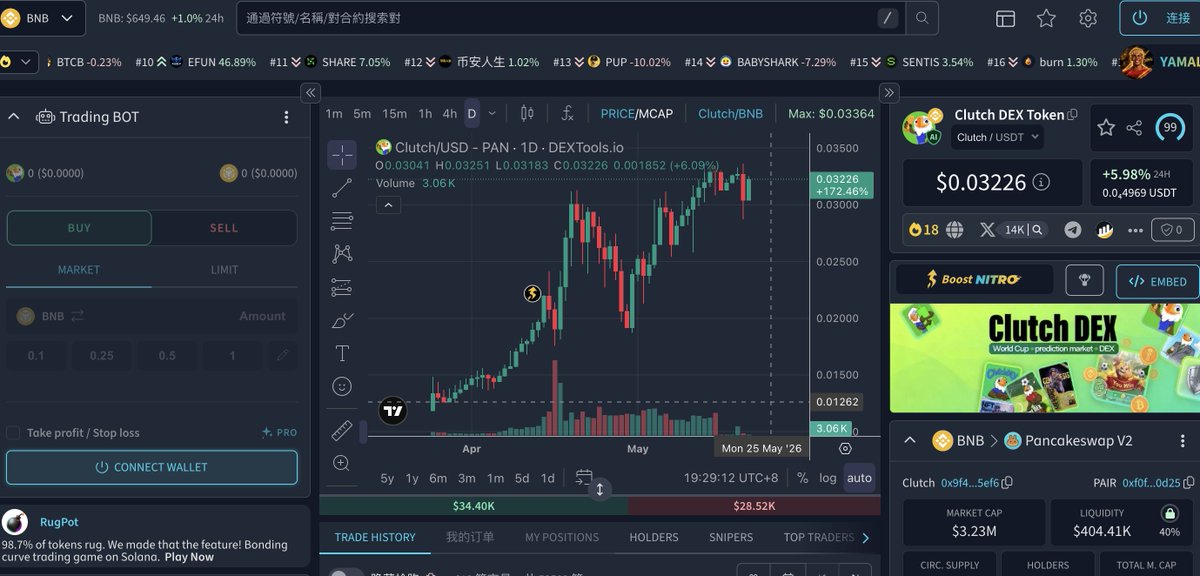Screen dimensions: 1200x576
Task: Click the Boost NITRO button
Action: point(974,280)
